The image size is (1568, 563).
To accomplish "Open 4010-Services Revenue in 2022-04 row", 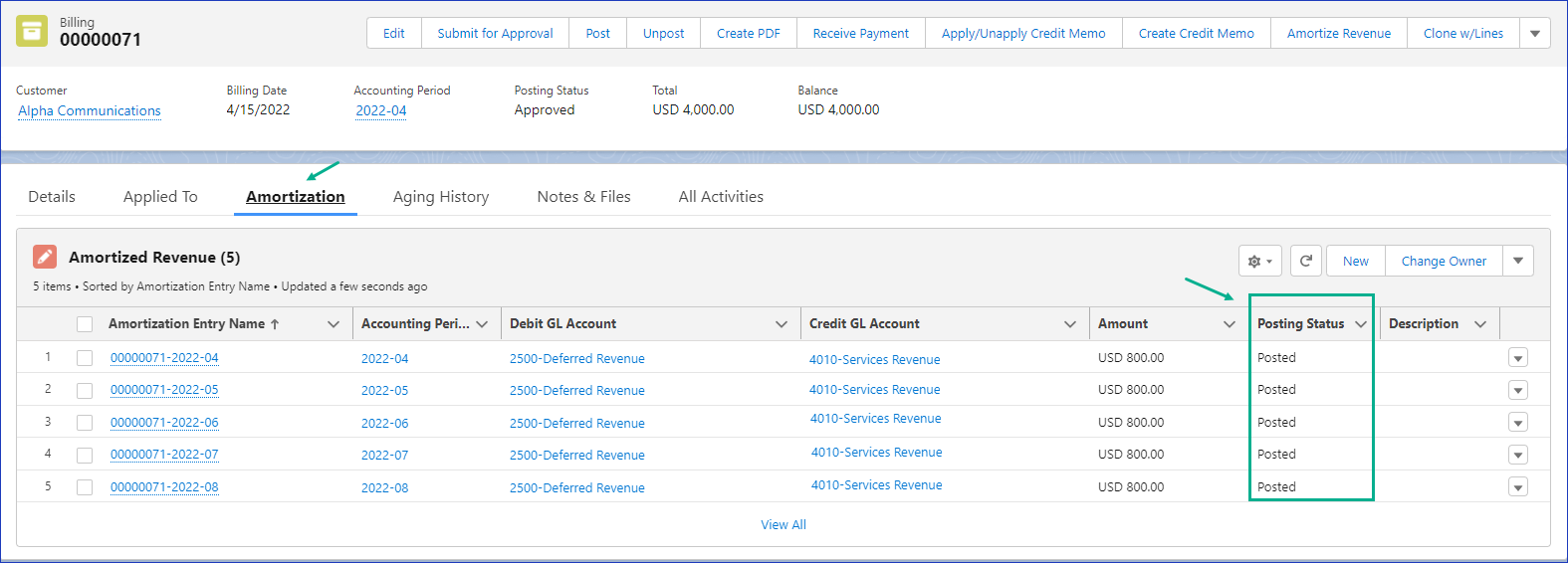I will coord(874,359).
